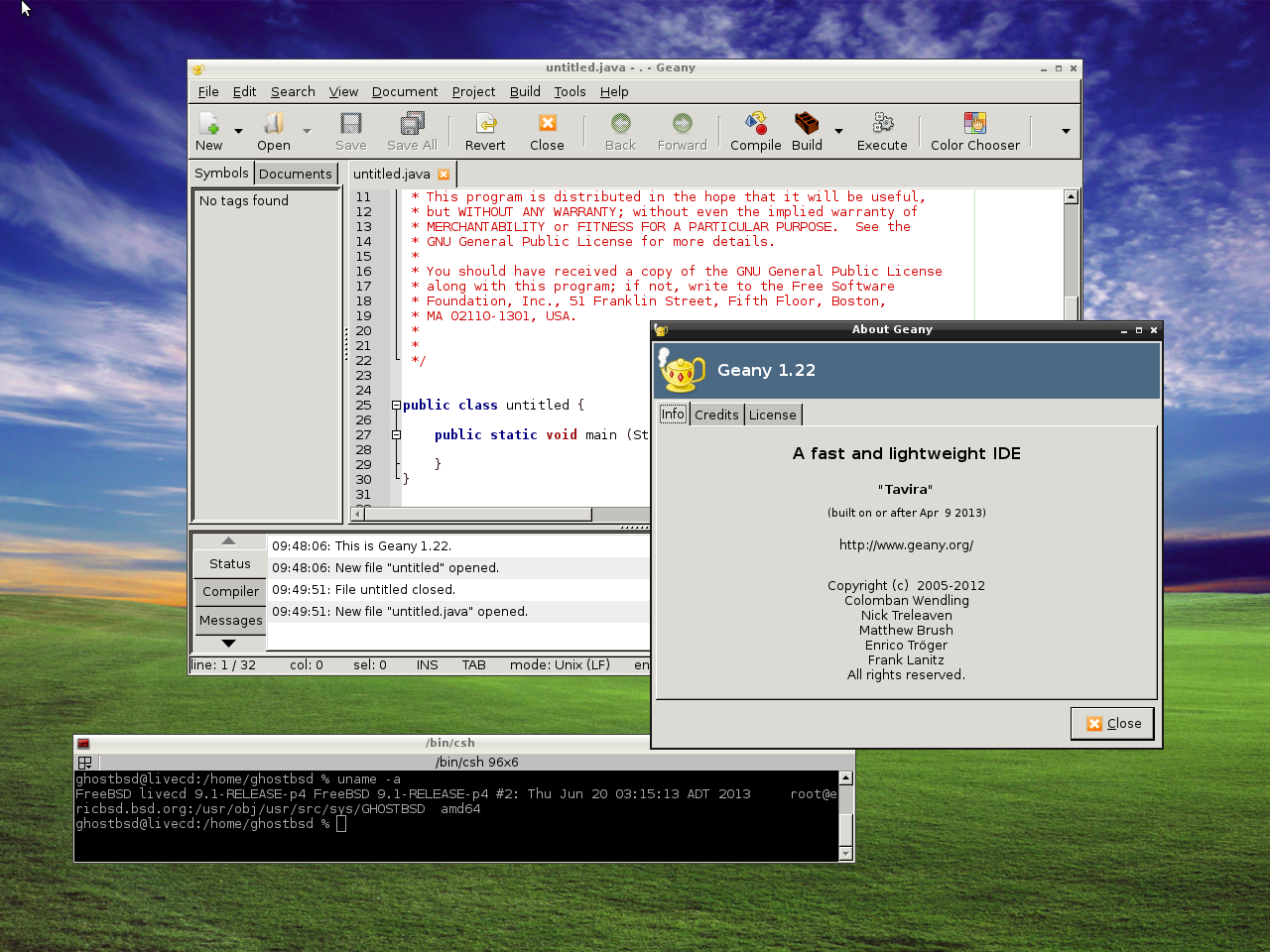The height and width of the screenshot is (952, 1270).
Task: Open the Help menu
Action: [614, 91]
